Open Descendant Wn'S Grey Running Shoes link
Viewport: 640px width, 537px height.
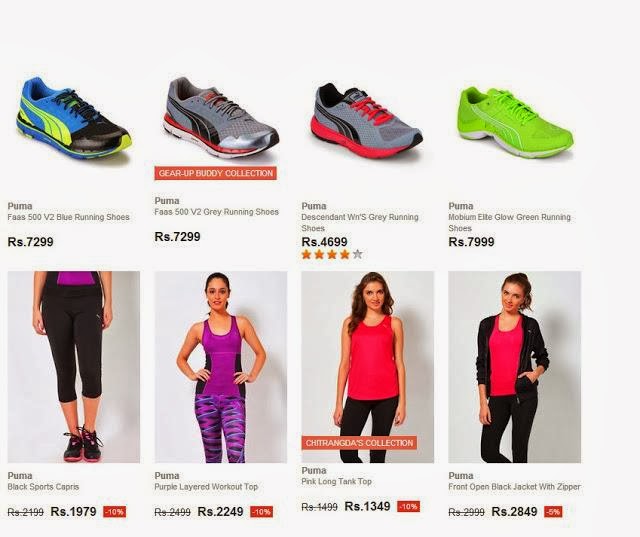tap(360, 222)
